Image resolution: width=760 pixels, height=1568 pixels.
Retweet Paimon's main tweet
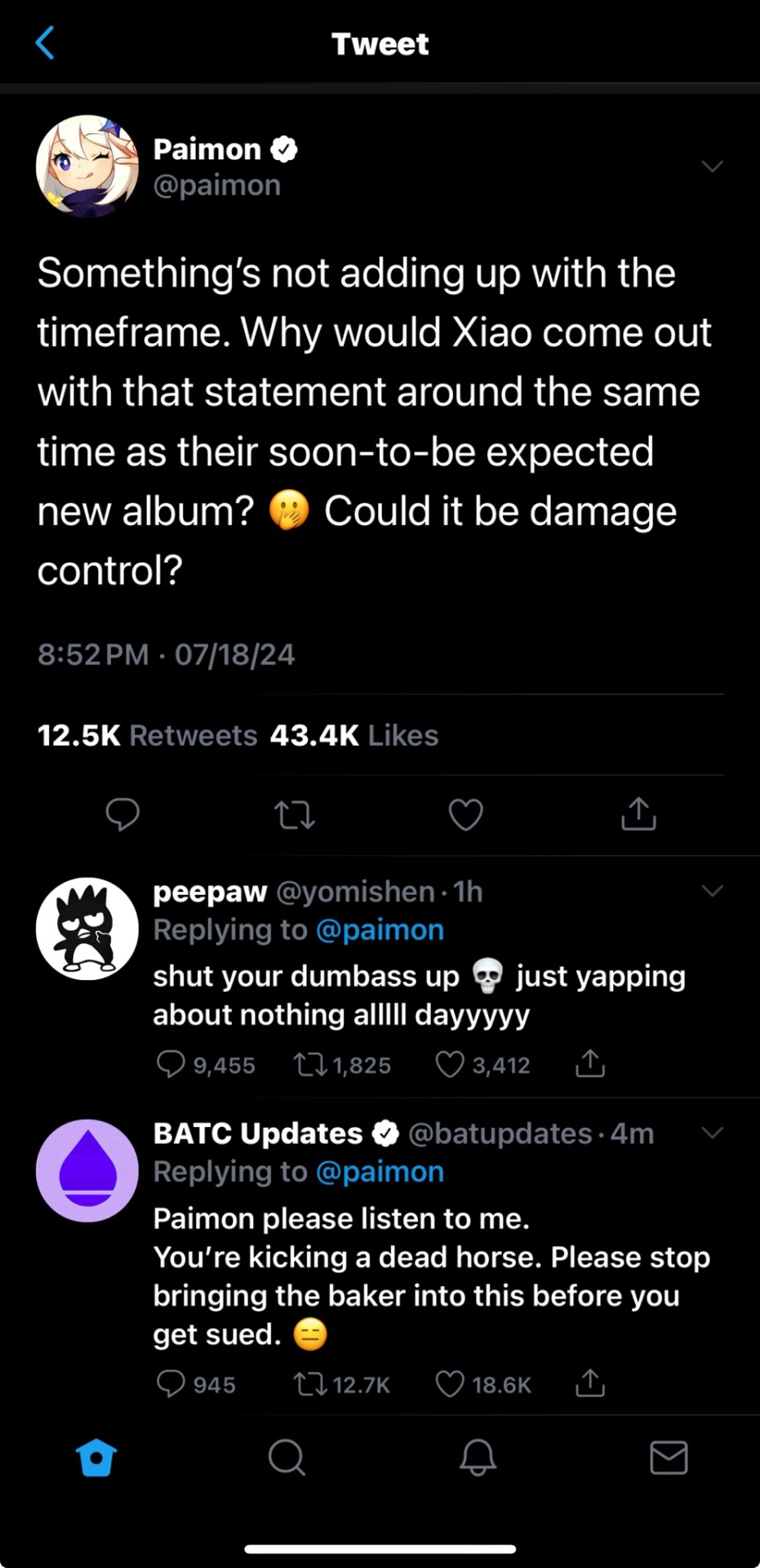click(295, 814)
